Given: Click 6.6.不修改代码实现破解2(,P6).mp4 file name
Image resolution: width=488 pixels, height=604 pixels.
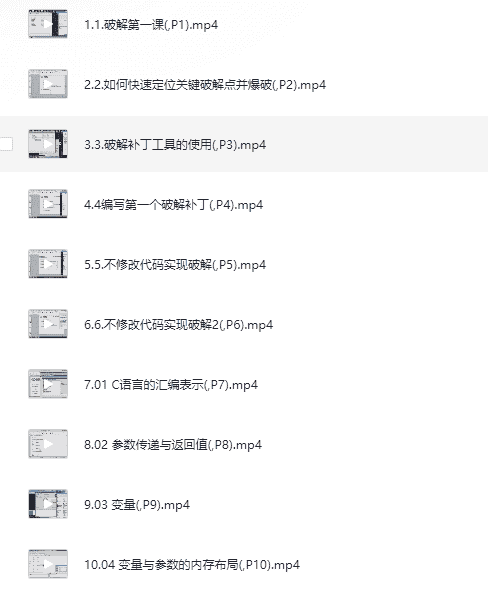Looking at the screenshot, I should (178, 325).
